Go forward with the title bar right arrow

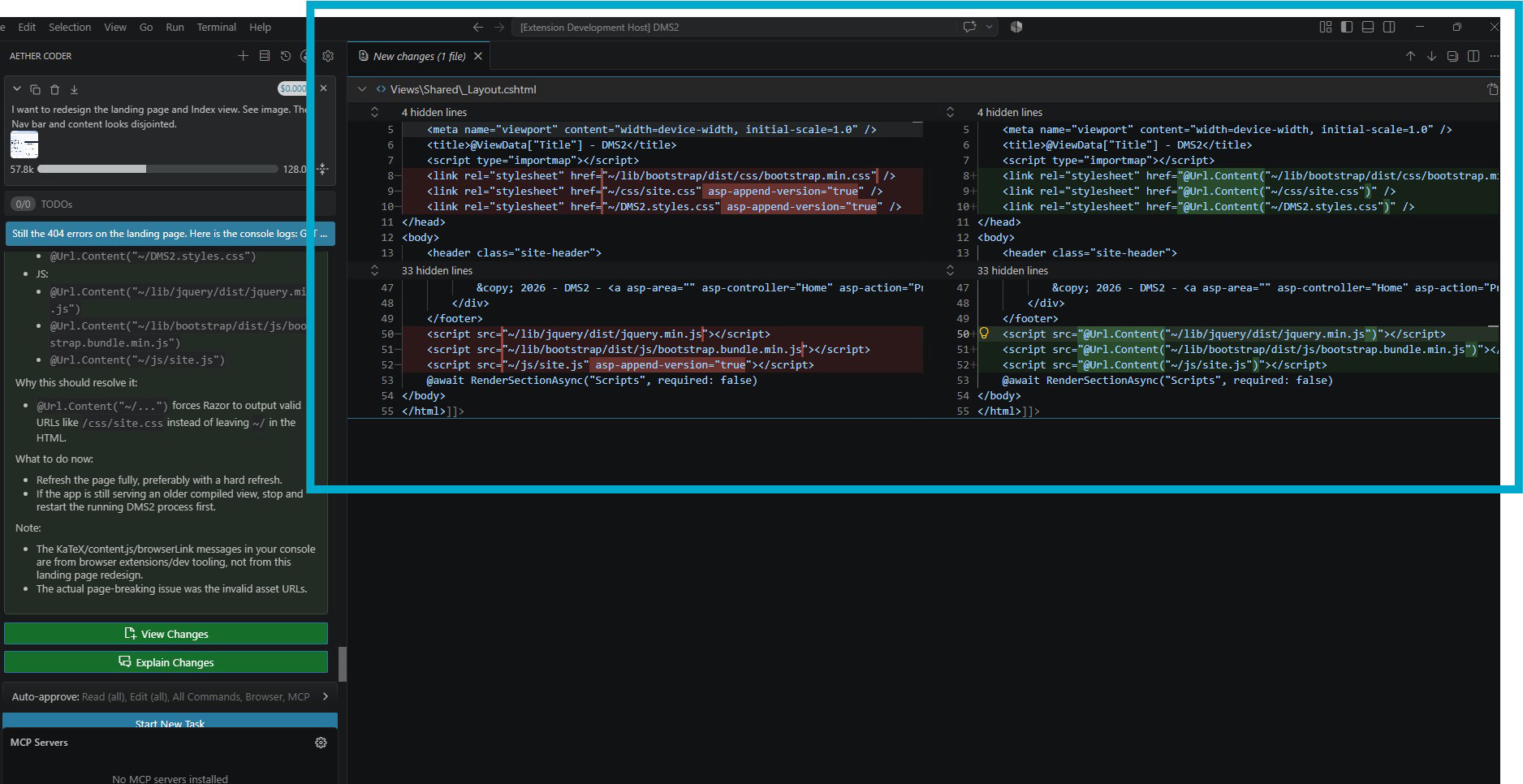point(499,27)
